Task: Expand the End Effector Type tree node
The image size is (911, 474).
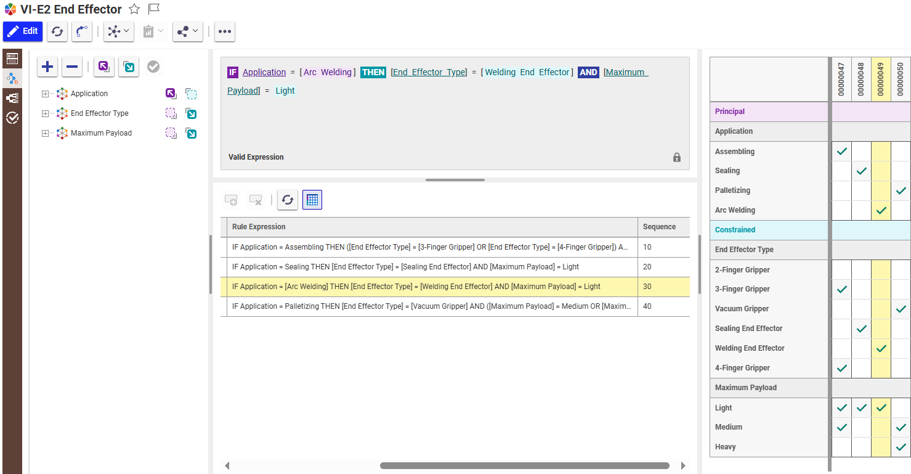Action: 45,113
